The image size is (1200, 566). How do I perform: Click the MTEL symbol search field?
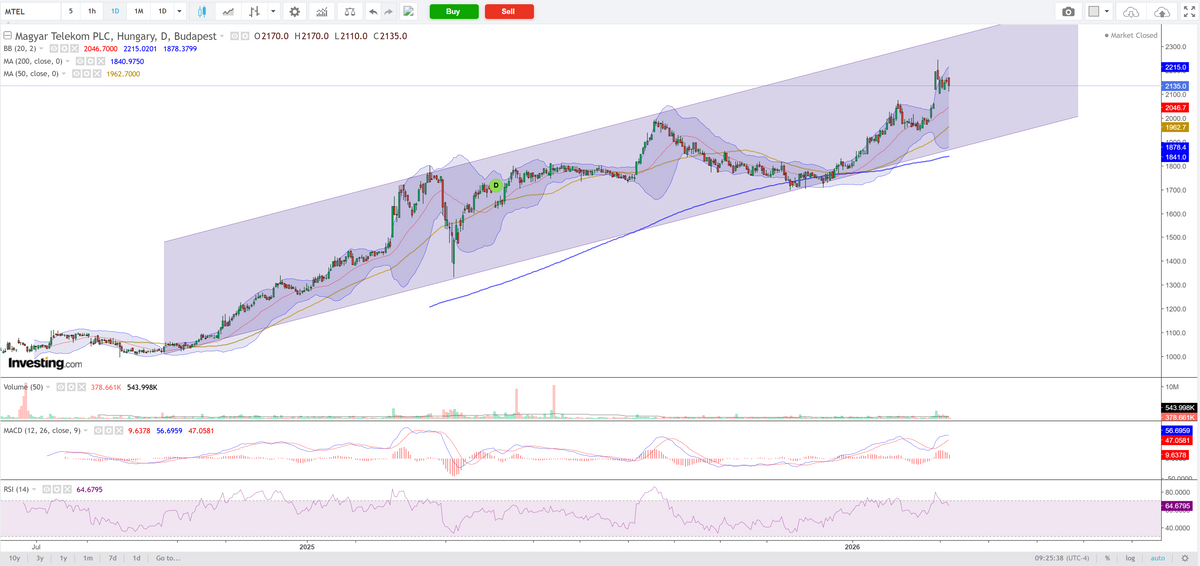(30, 12)
